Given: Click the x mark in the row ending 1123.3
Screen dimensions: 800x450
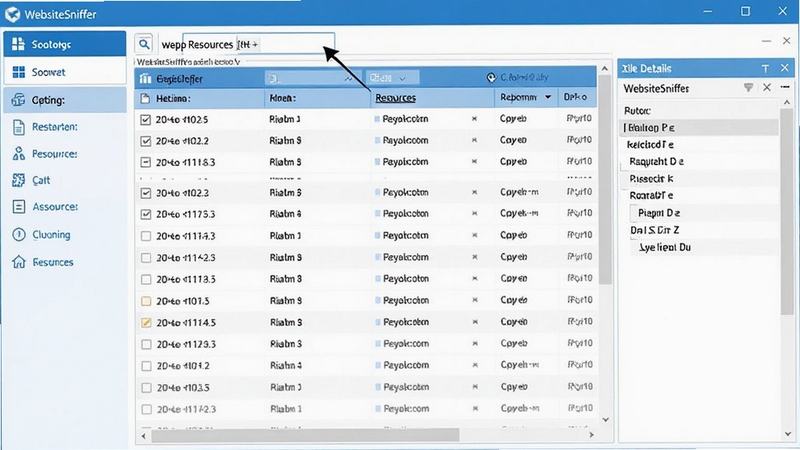Looking at the screenshot, I should 474,344.
